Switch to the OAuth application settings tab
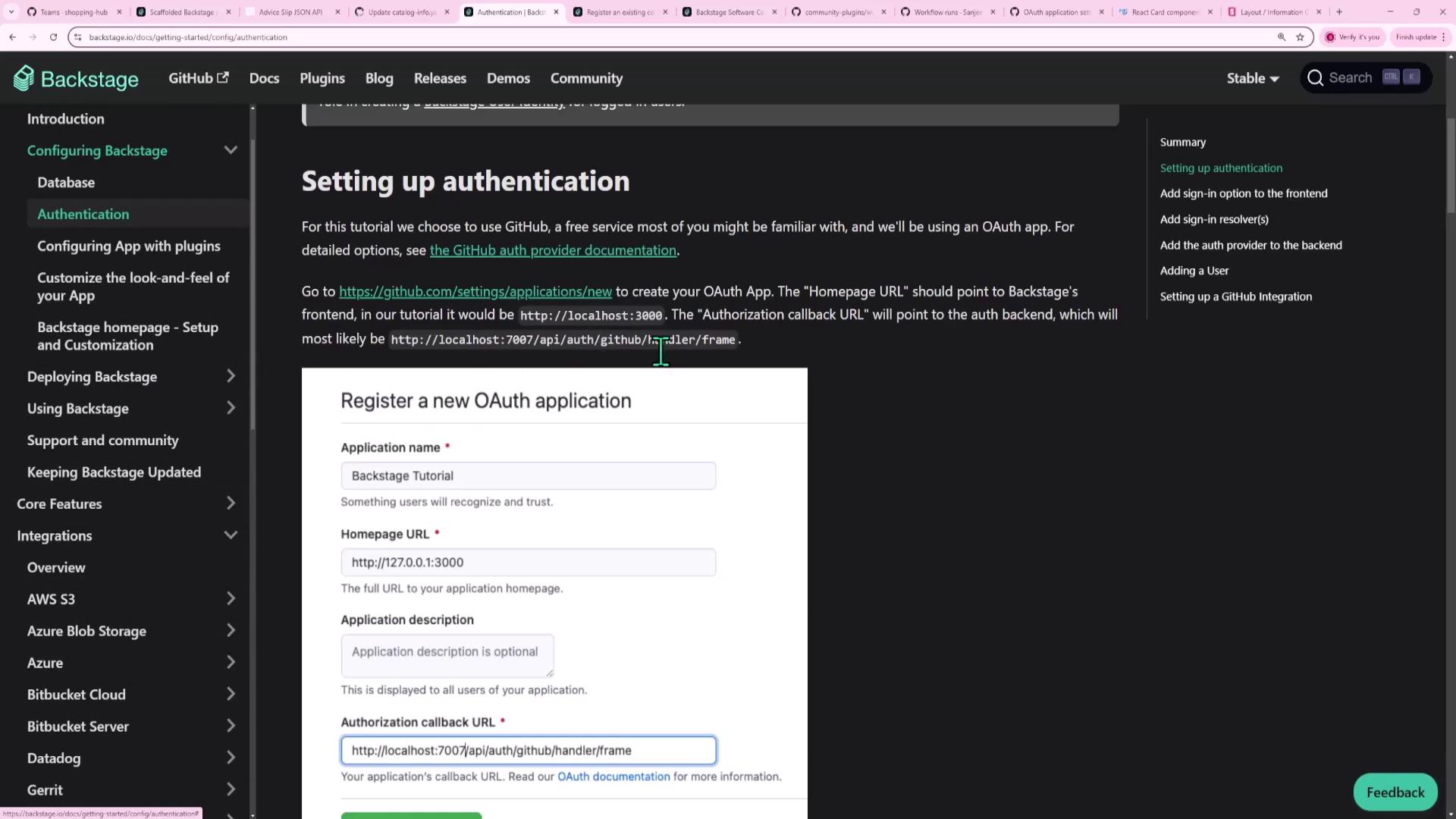Viewport: 1456px width, 819px height. [x=1056, y=12]
